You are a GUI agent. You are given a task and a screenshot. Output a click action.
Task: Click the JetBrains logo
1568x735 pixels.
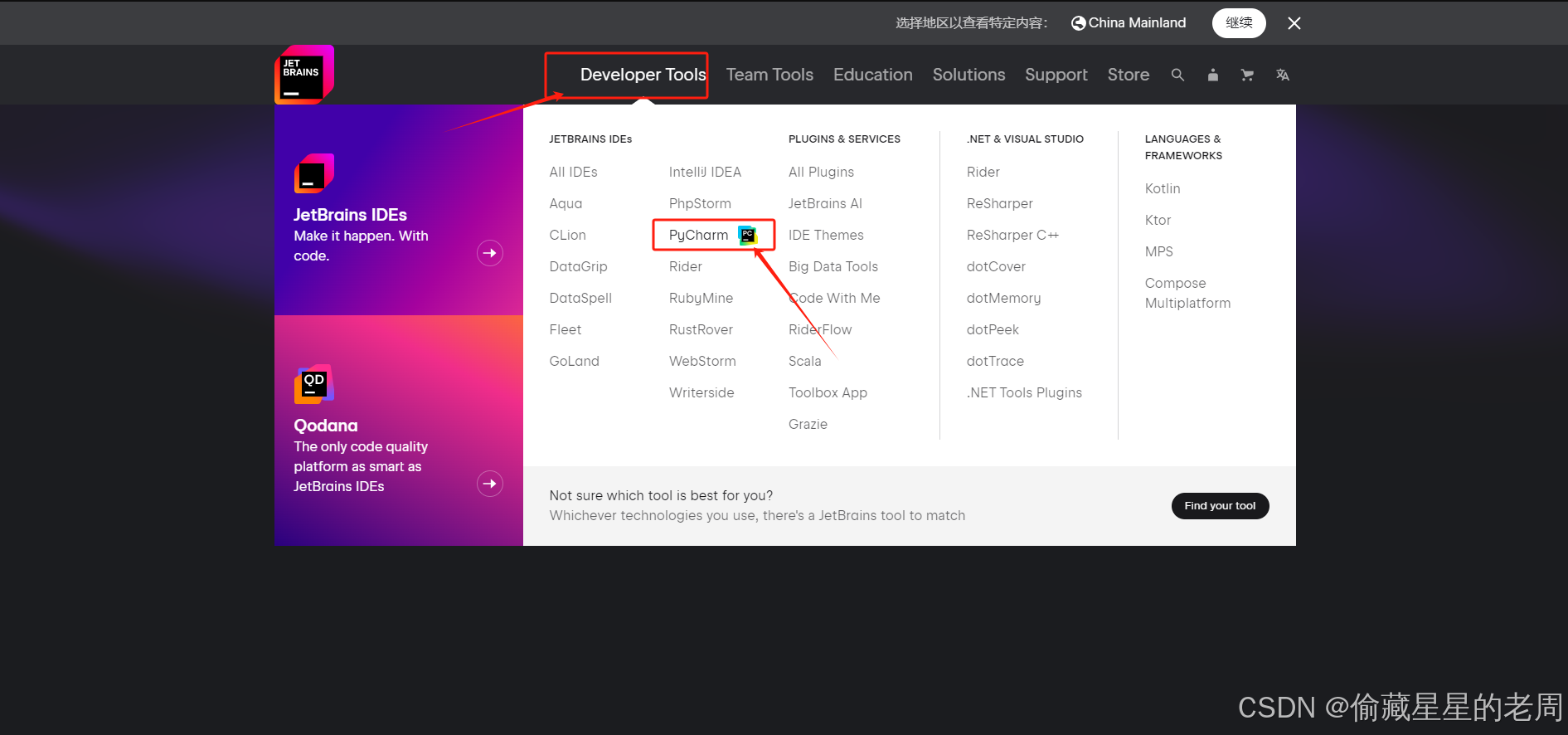(304, 75)
